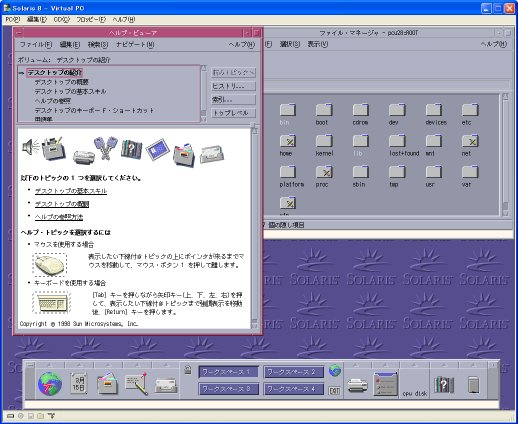Select the devices folder in File Manager
Image resolution: width=518 pixels, height=424 pixels.
(x=435, y=114)
